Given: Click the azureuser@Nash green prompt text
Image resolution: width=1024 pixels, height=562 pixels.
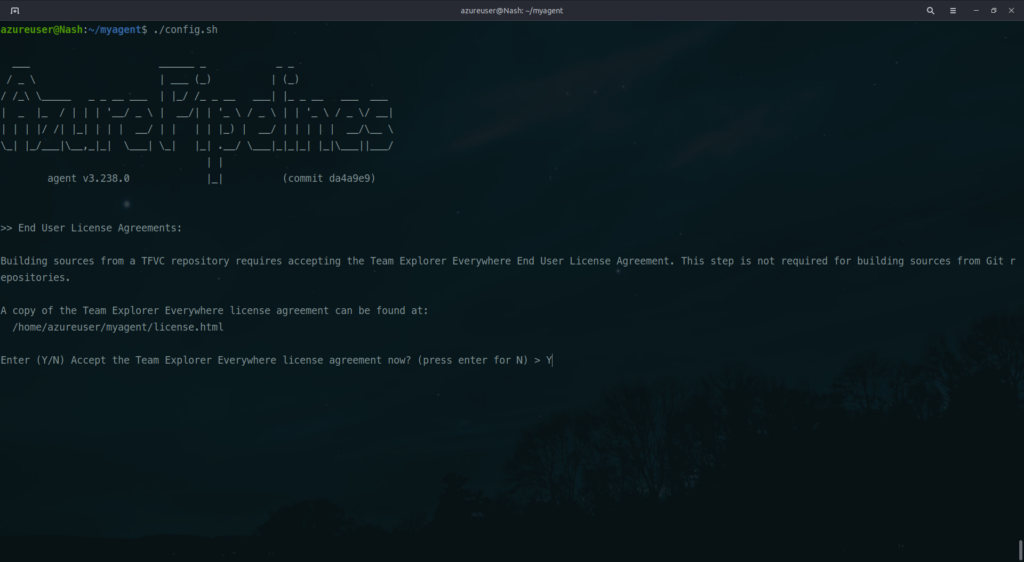Looking at the screenshot, I should (45, 30).
